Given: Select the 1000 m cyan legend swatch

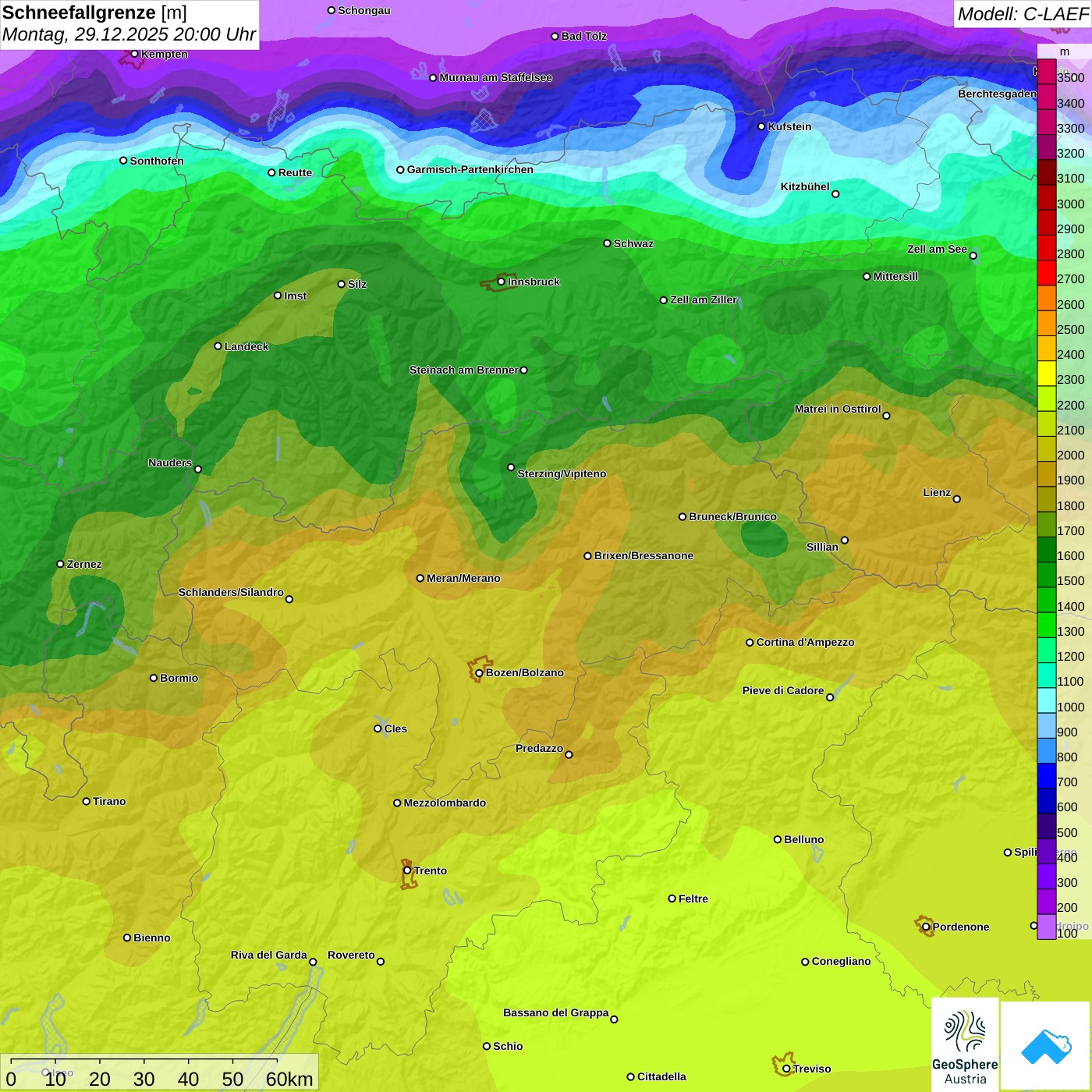Looking at the screenshot, I should pyautogui.click(x=1046, y=701).
